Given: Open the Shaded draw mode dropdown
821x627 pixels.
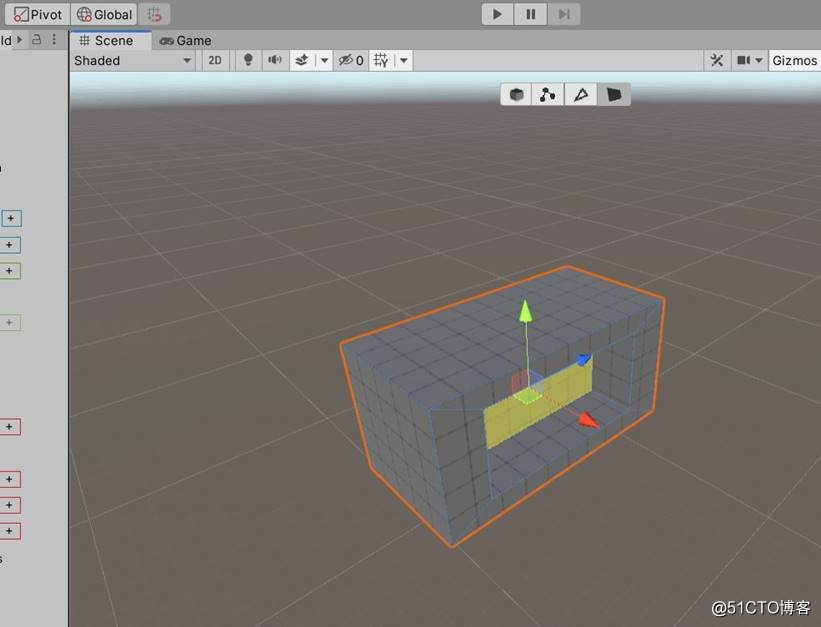Looking at the screenshot, I should [x=134, y=61].
